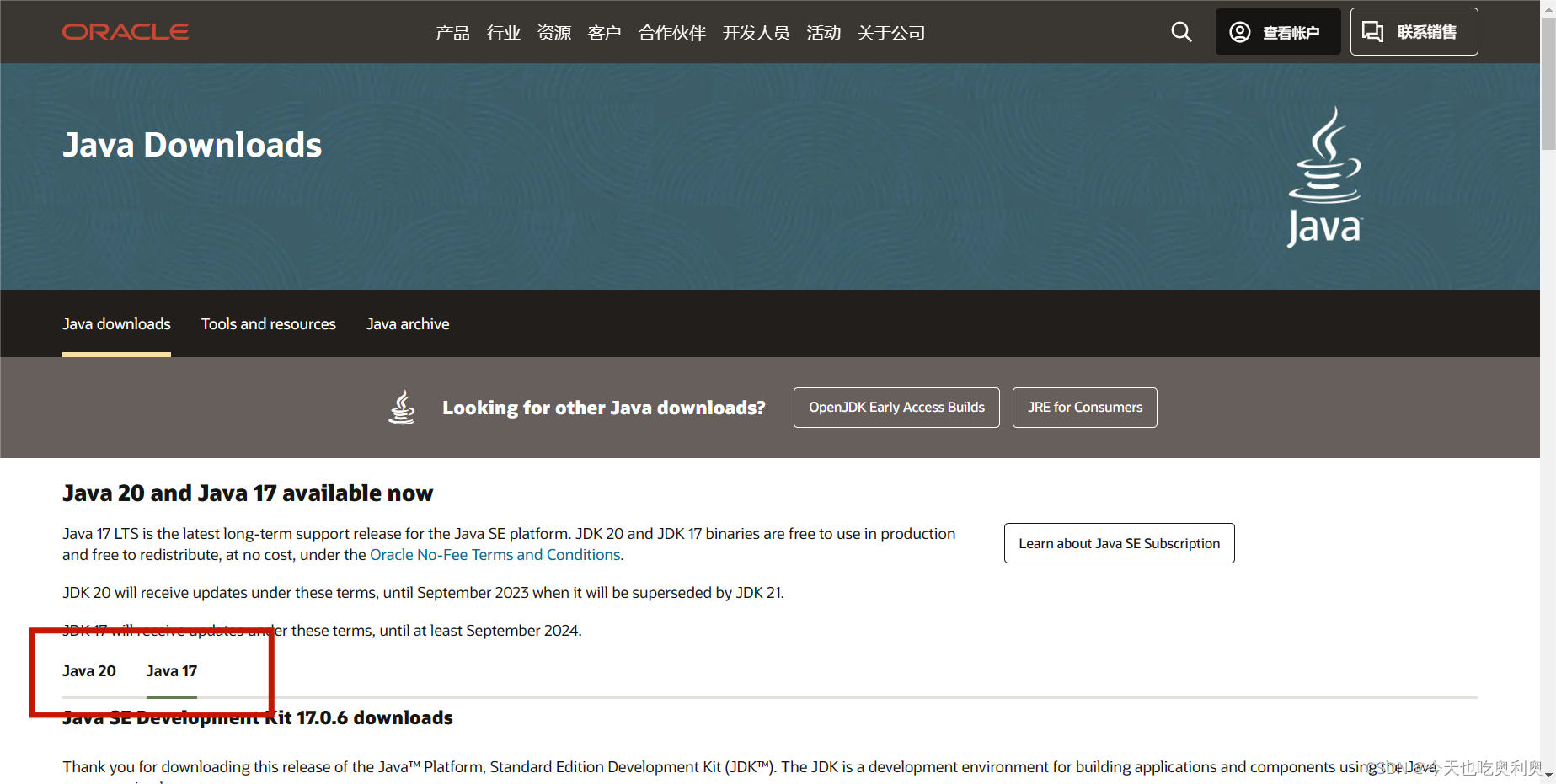
Task: Select the Java downloads tab
Action: coord(116,324)
